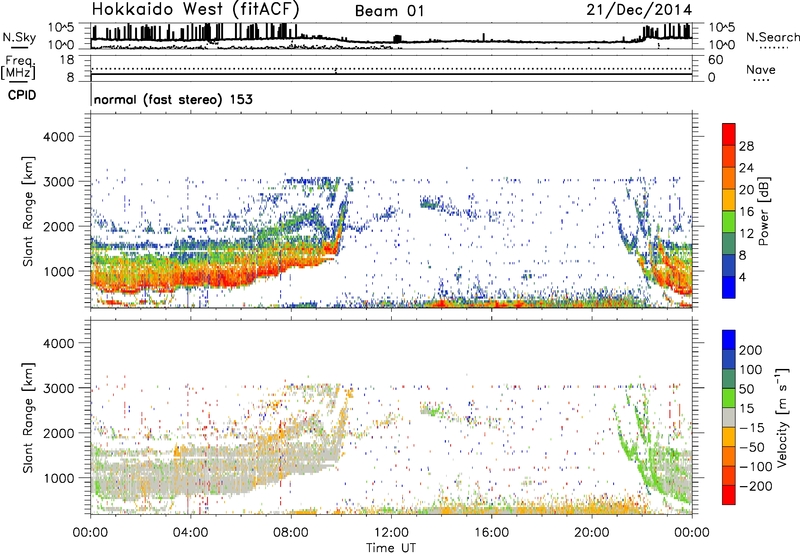This screenshot has height=554, width=800.
Task: Click the "-50" tick on velocity colorbar
Action: tap(752, 447)
